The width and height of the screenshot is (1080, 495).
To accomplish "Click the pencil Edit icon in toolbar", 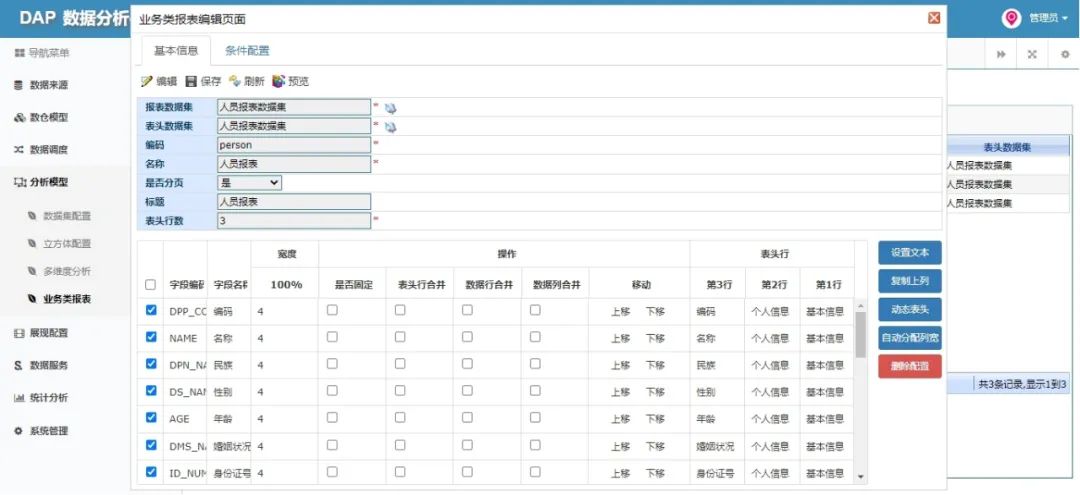I will (147, 81).
